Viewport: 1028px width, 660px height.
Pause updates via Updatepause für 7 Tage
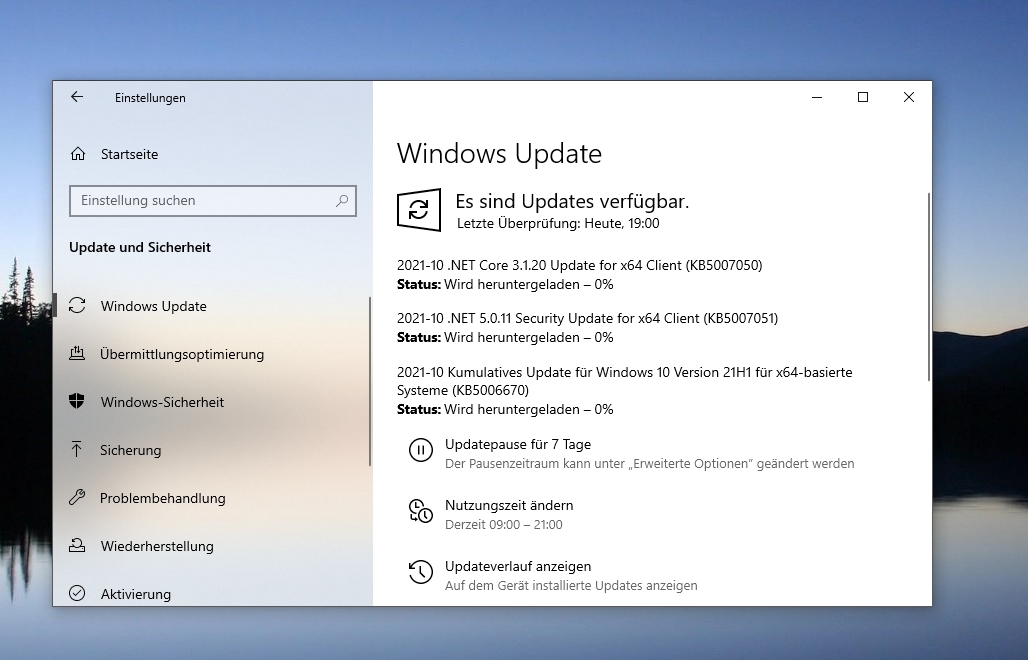[518, 444]
